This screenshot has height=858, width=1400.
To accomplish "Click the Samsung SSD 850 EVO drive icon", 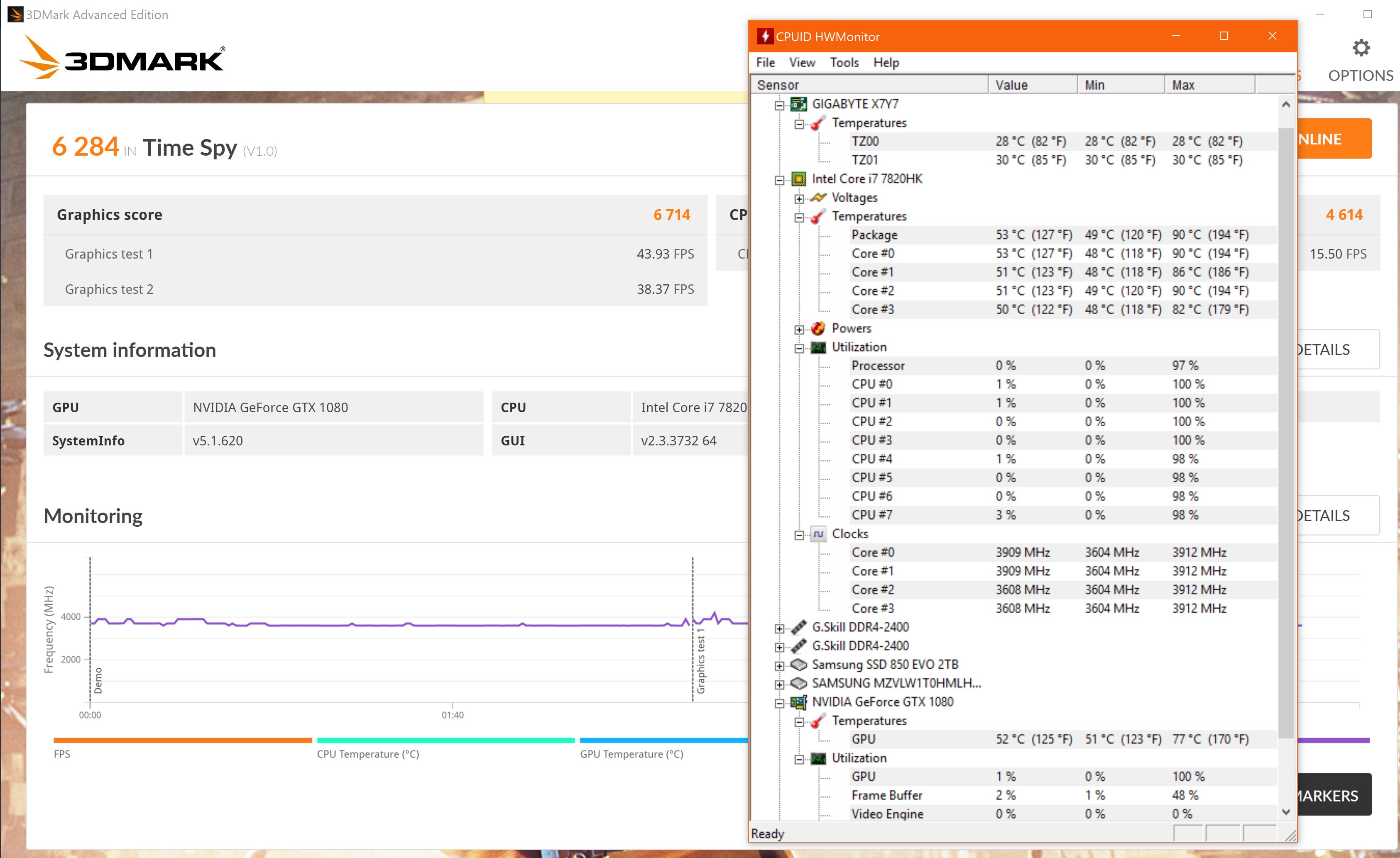I will pyautogui.click(x=798, y=665).
